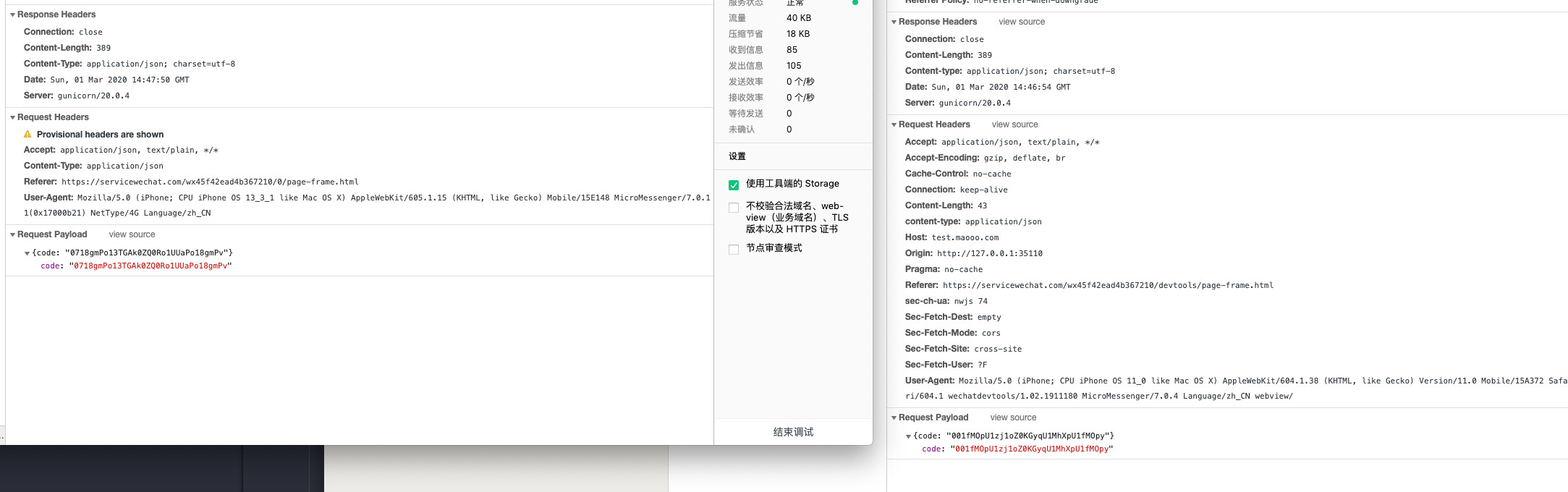Collapse Response Headers in the front debug window

tap(12, 15)
